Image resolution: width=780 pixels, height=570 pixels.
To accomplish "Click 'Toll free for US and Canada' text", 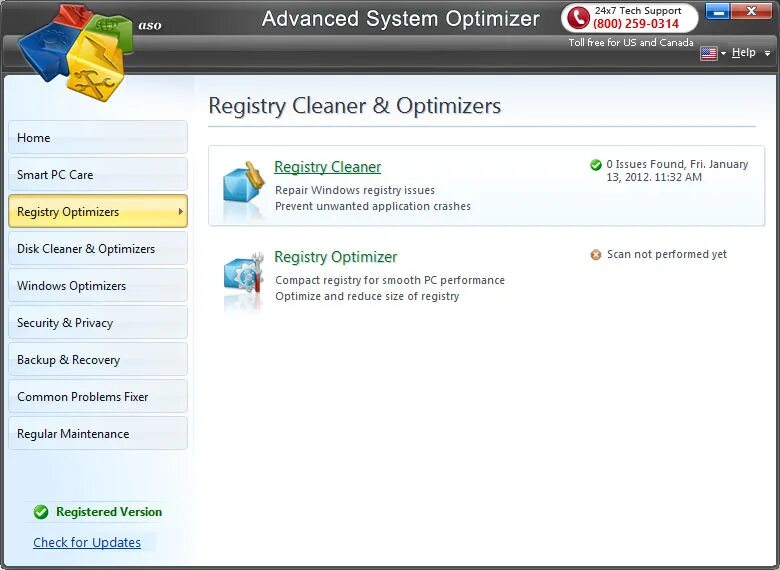I will pos(631,42).
